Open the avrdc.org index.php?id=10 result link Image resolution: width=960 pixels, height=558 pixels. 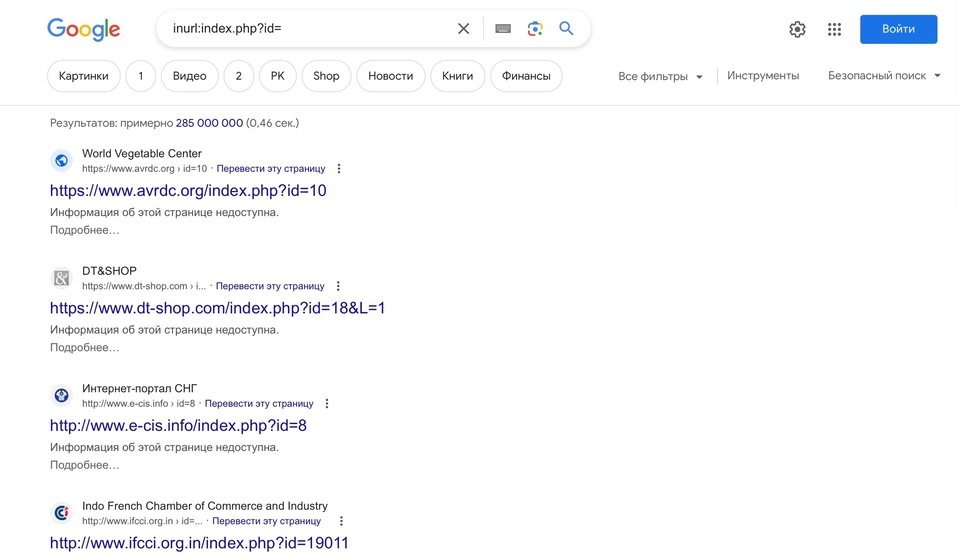pyautogui.click(x=188, y=190)
